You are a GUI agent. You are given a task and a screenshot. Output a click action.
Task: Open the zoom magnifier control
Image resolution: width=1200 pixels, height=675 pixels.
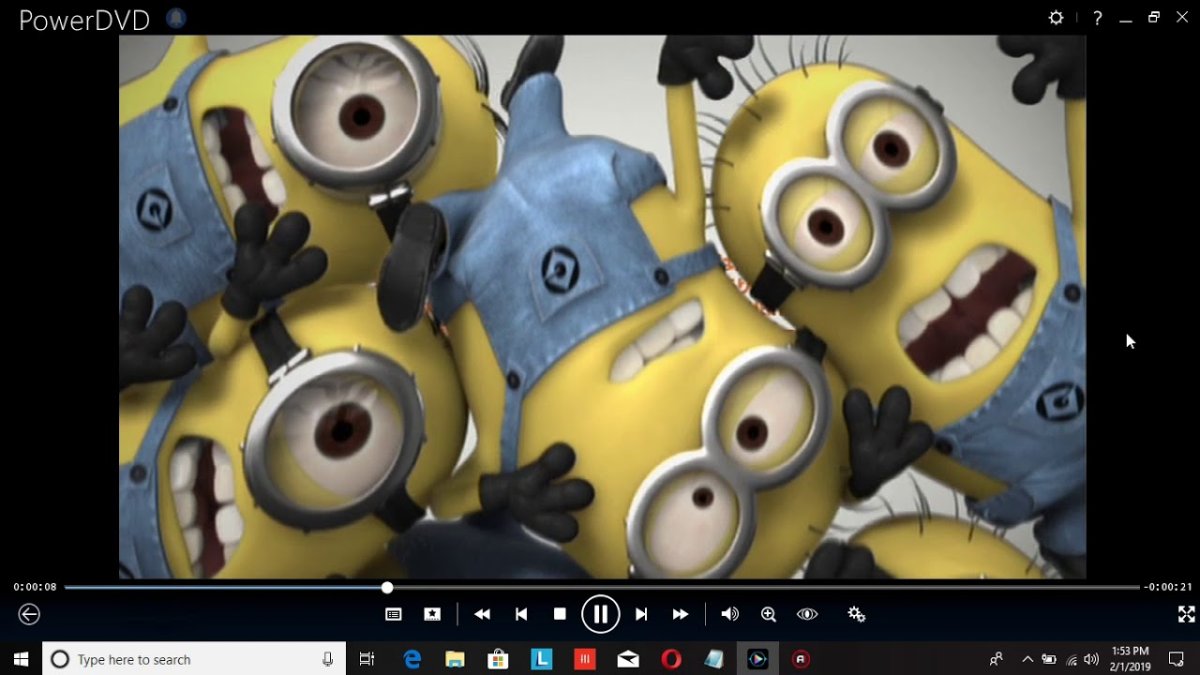pyautogui.click(x=768, y=614)
